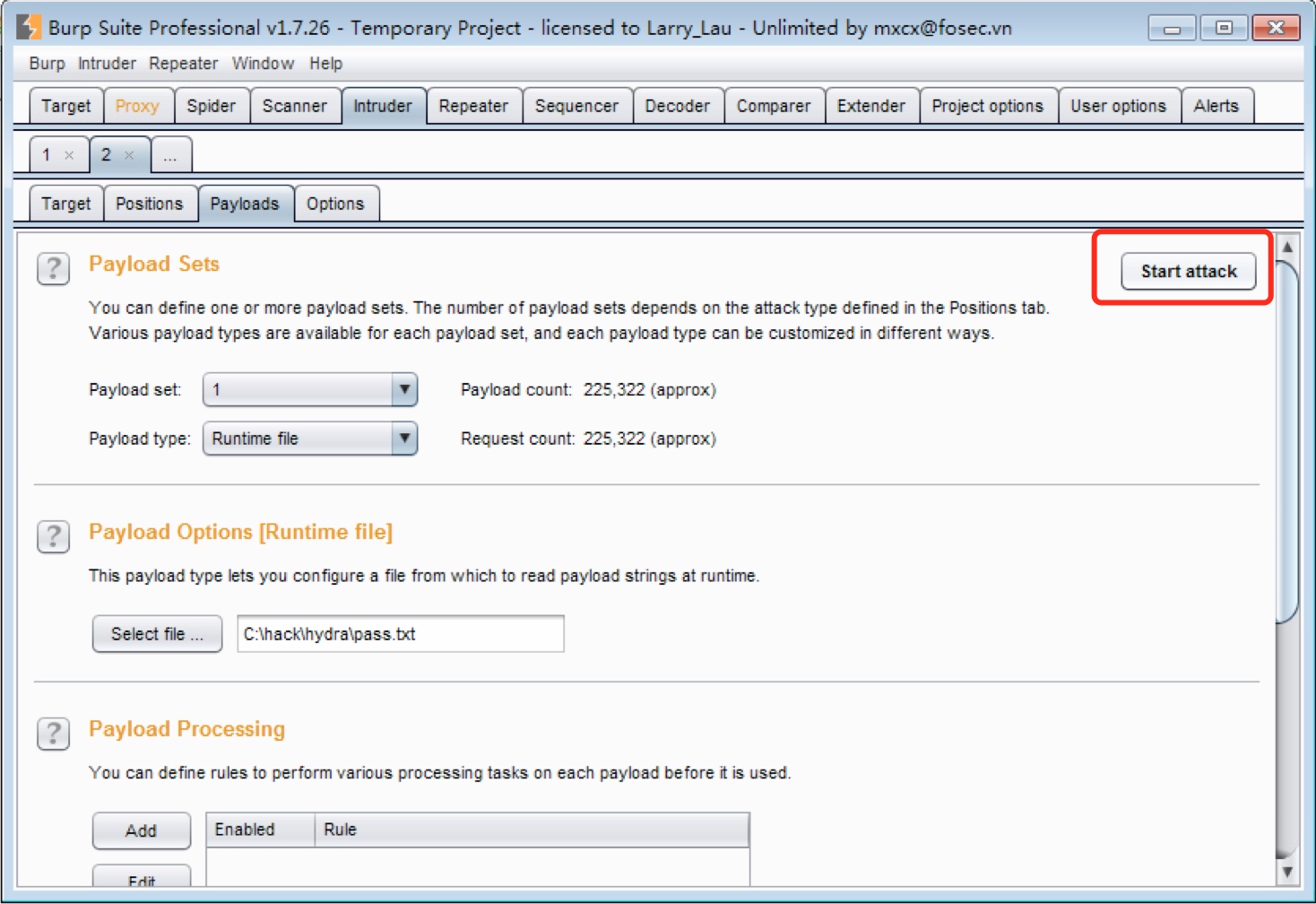Click the Request count value text
Viewport: 1316px width, 904px height.
pos(650,439)
